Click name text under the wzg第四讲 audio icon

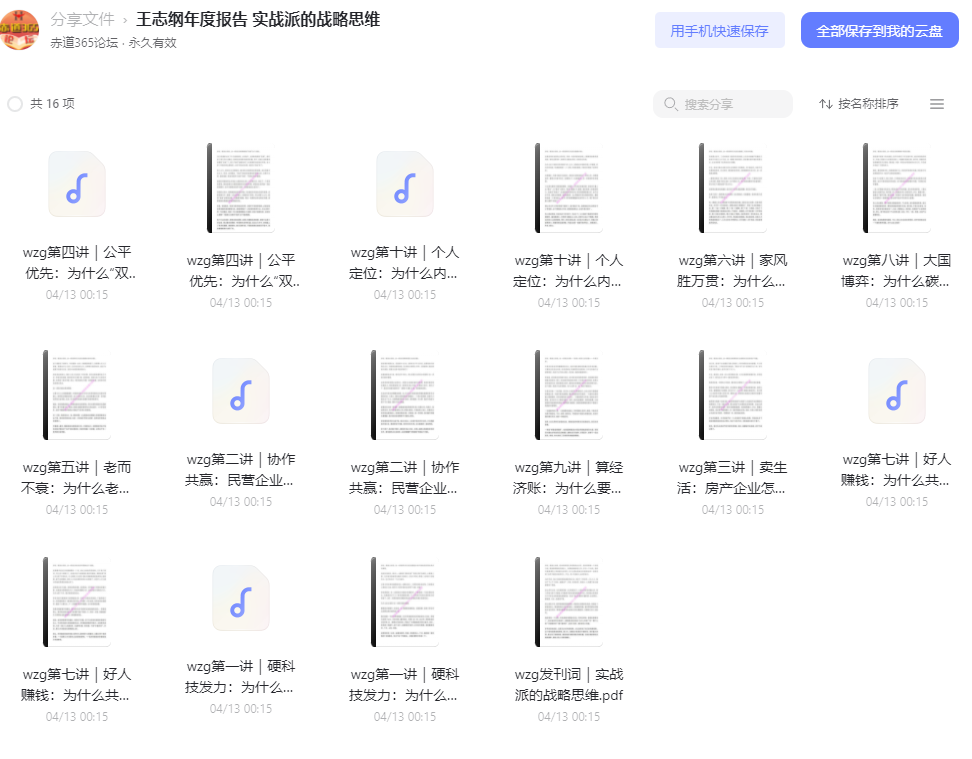pyautogui.click(x=77, y=263)
